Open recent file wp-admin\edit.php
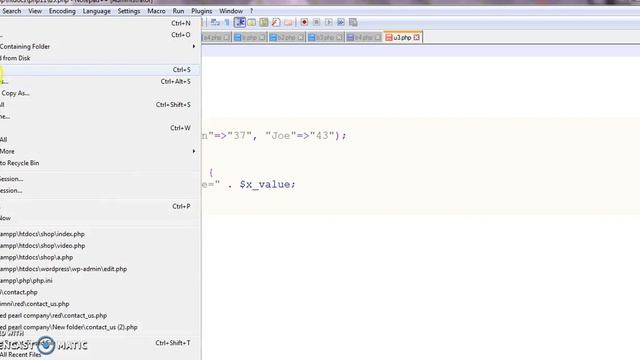The width and height of the screenshot is (640, 360). point(99,269)
